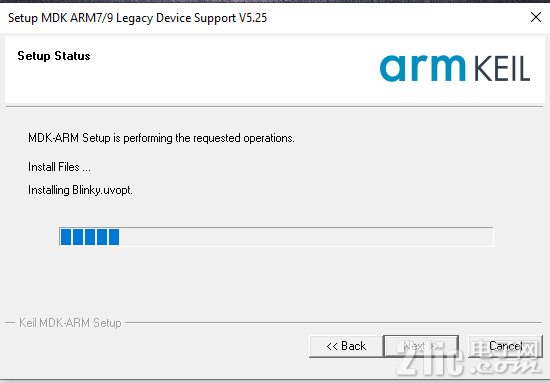Image resolution: width=550 pixels, height=383 pixels.
Task: Click the 21ic.com watermark logo
Action: (470, 358)
